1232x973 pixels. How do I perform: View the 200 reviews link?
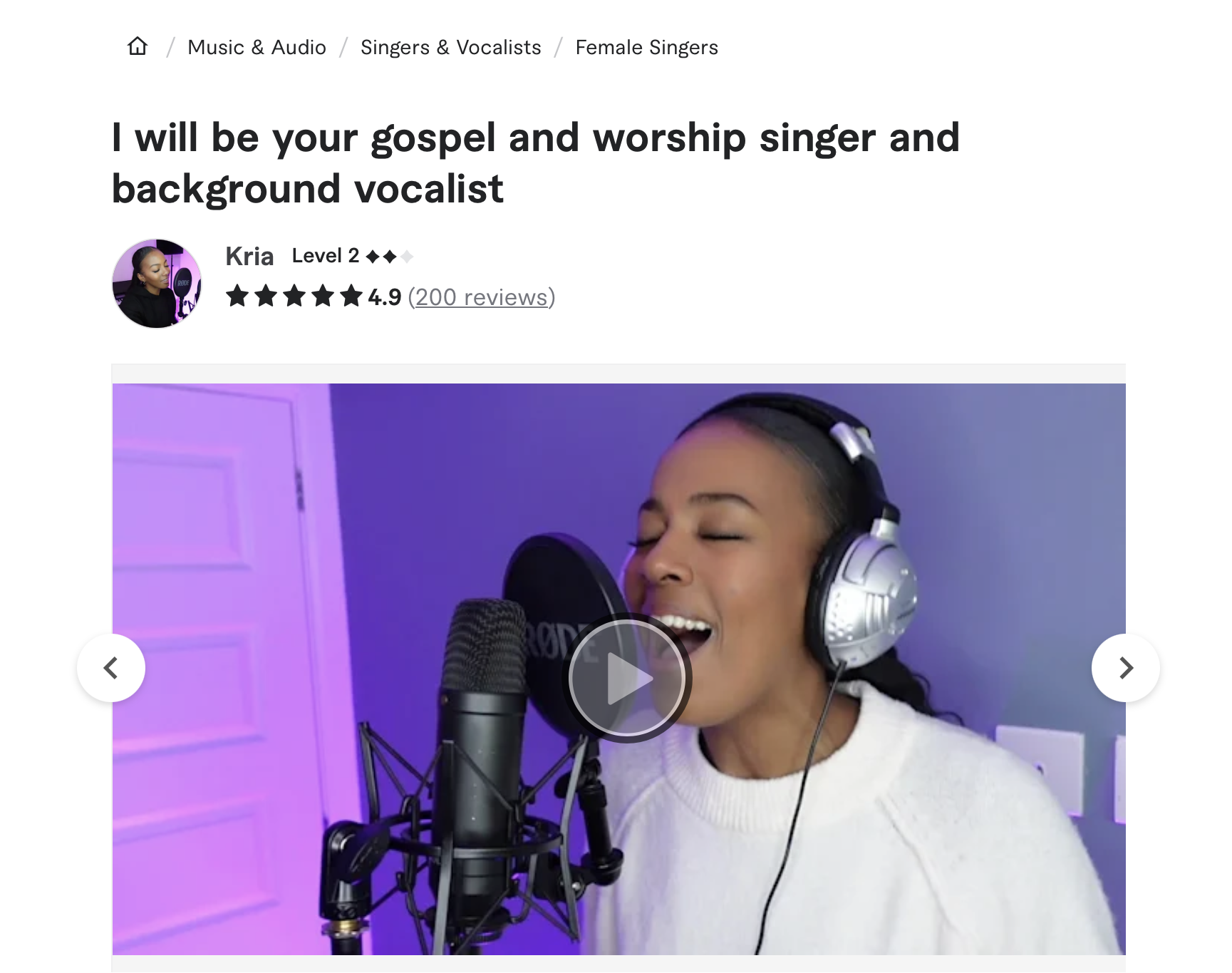pos(482,297)
